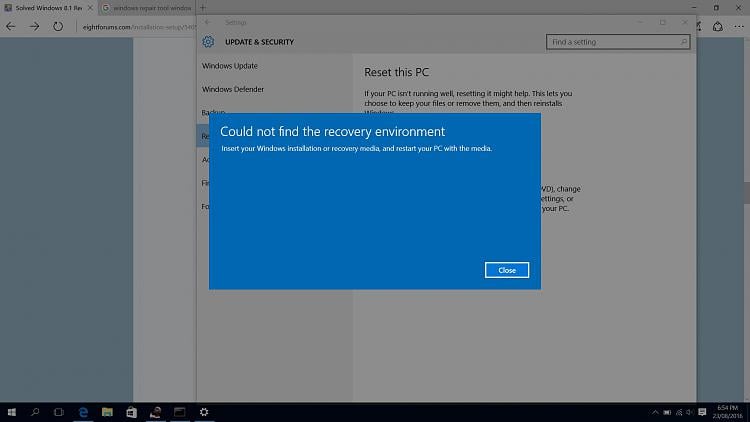Viewport: 750px width, 422px height.
Task: Go back in Edge browser
Action: click(x=11, y=27)
